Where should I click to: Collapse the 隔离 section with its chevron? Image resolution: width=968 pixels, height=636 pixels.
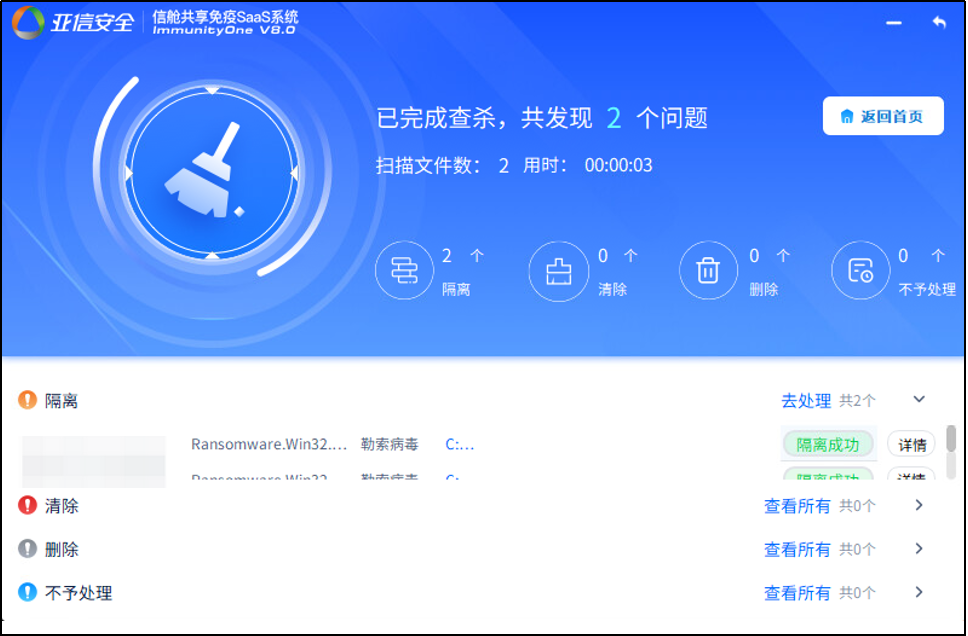pyautogui.click(x=919, y=399)
